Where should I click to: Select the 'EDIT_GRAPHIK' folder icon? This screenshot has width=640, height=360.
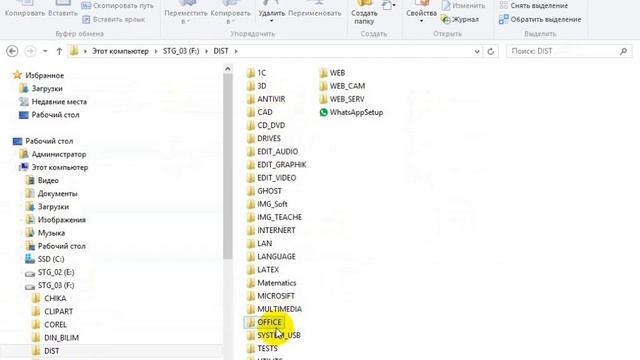tap(251, 164)
